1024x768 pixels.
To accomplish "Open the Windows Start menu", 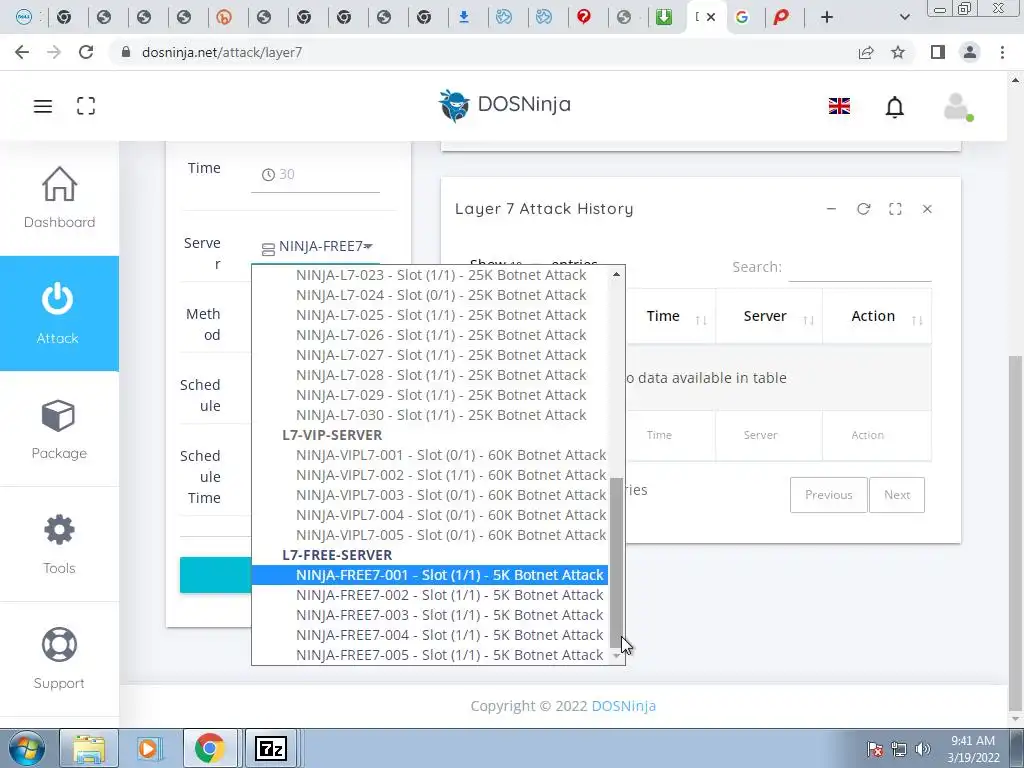I will (27, 749).
